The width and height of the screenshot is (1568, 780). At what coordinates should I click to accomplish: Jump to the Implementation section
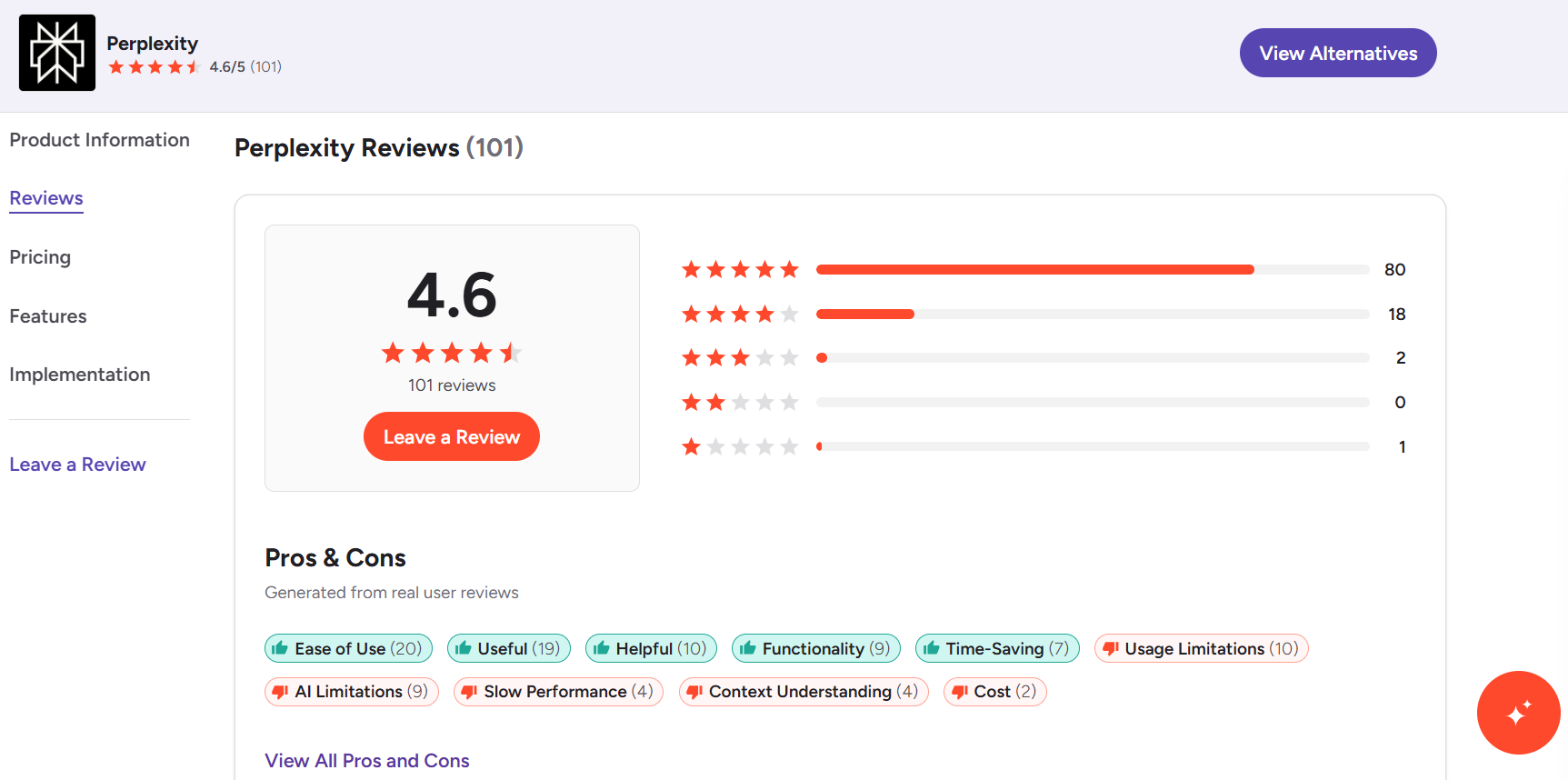coord(80,375)
